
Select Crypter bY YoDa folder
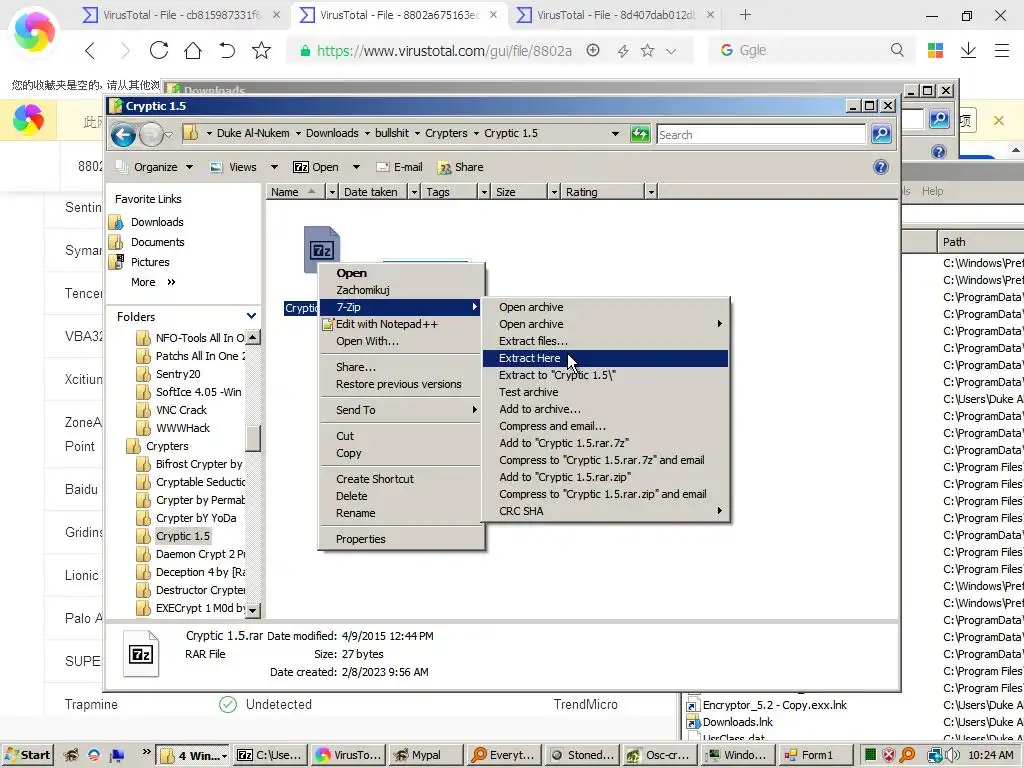[196, 518]
